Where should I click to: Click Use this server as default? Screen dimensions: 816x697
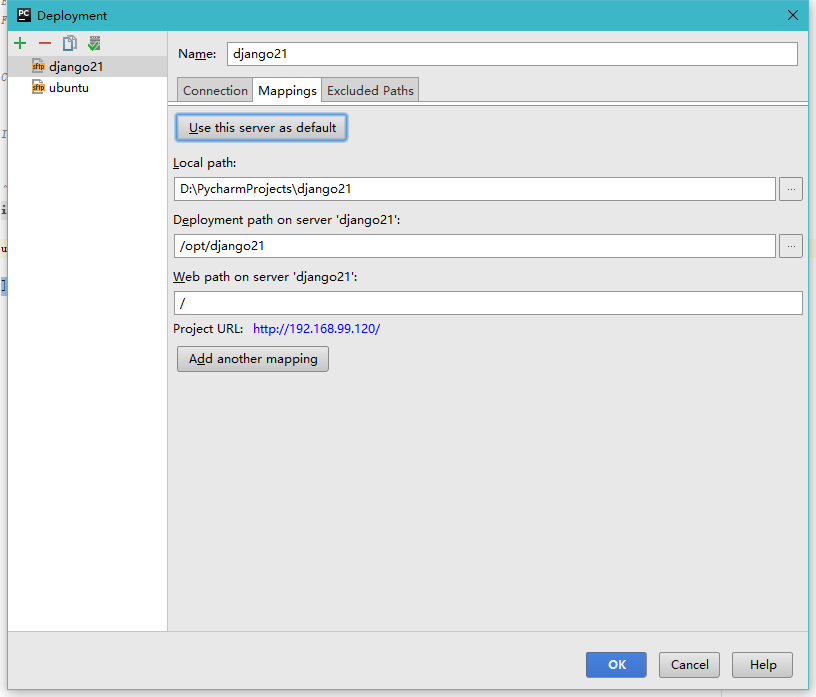pyautogui.click(x=262, y=128)
